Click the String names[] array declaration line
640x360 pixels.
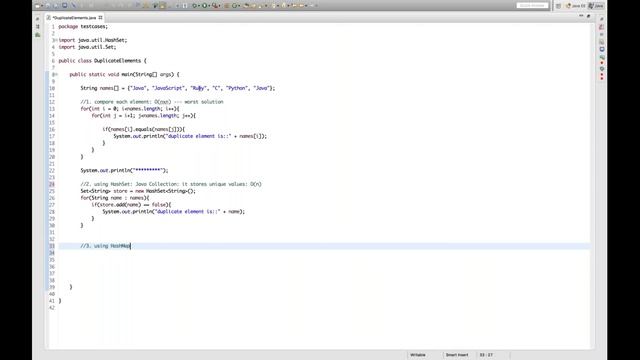[x=178, y=88]
